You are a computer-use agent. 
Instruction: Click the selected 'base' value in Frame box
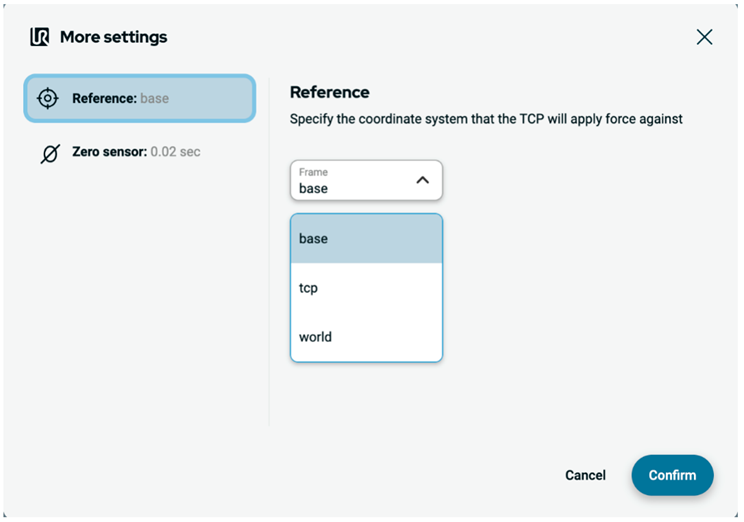[313, 188]
